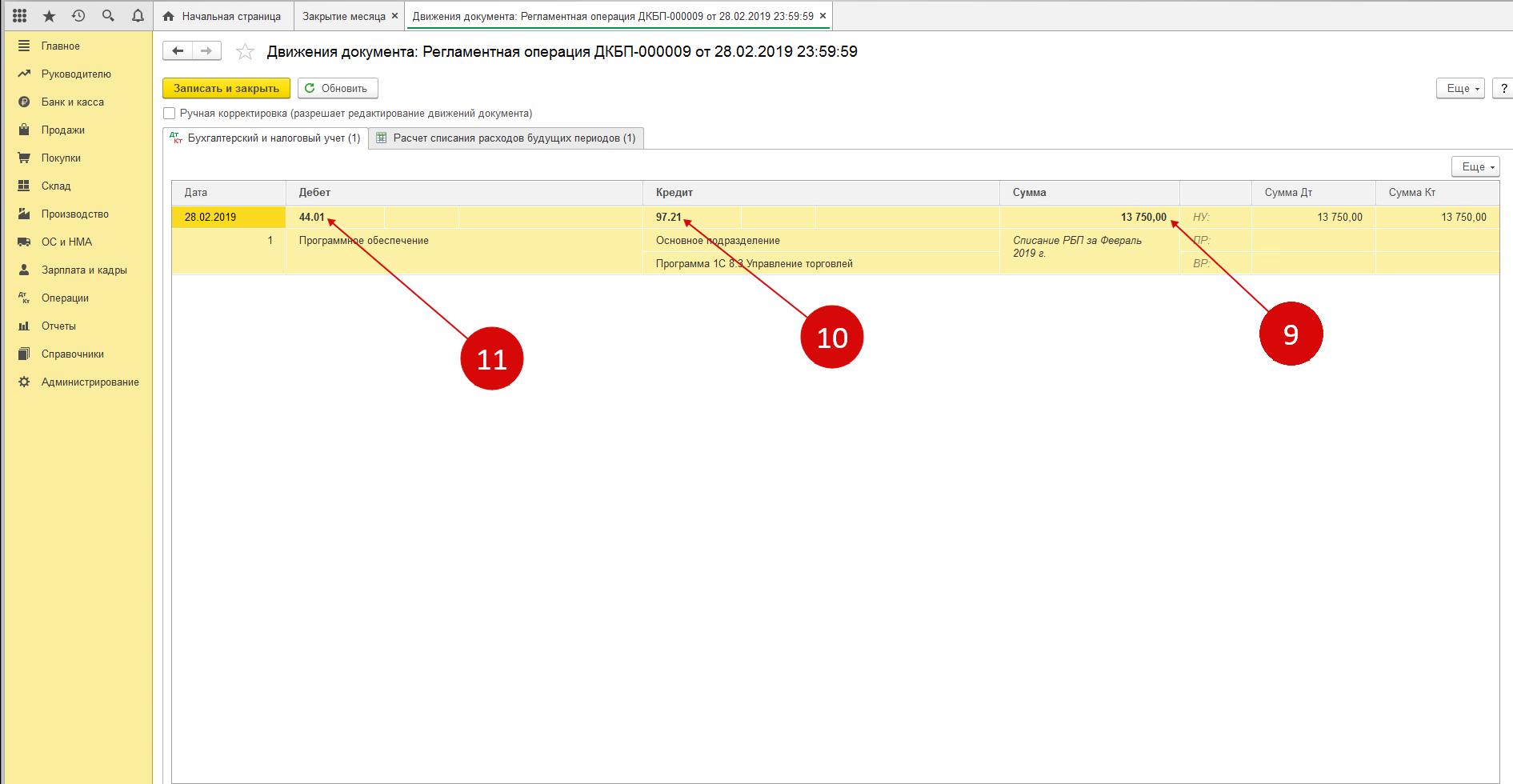Open the Главное section
Viewport: 1513px width, 784px height.
click(61, 46)
